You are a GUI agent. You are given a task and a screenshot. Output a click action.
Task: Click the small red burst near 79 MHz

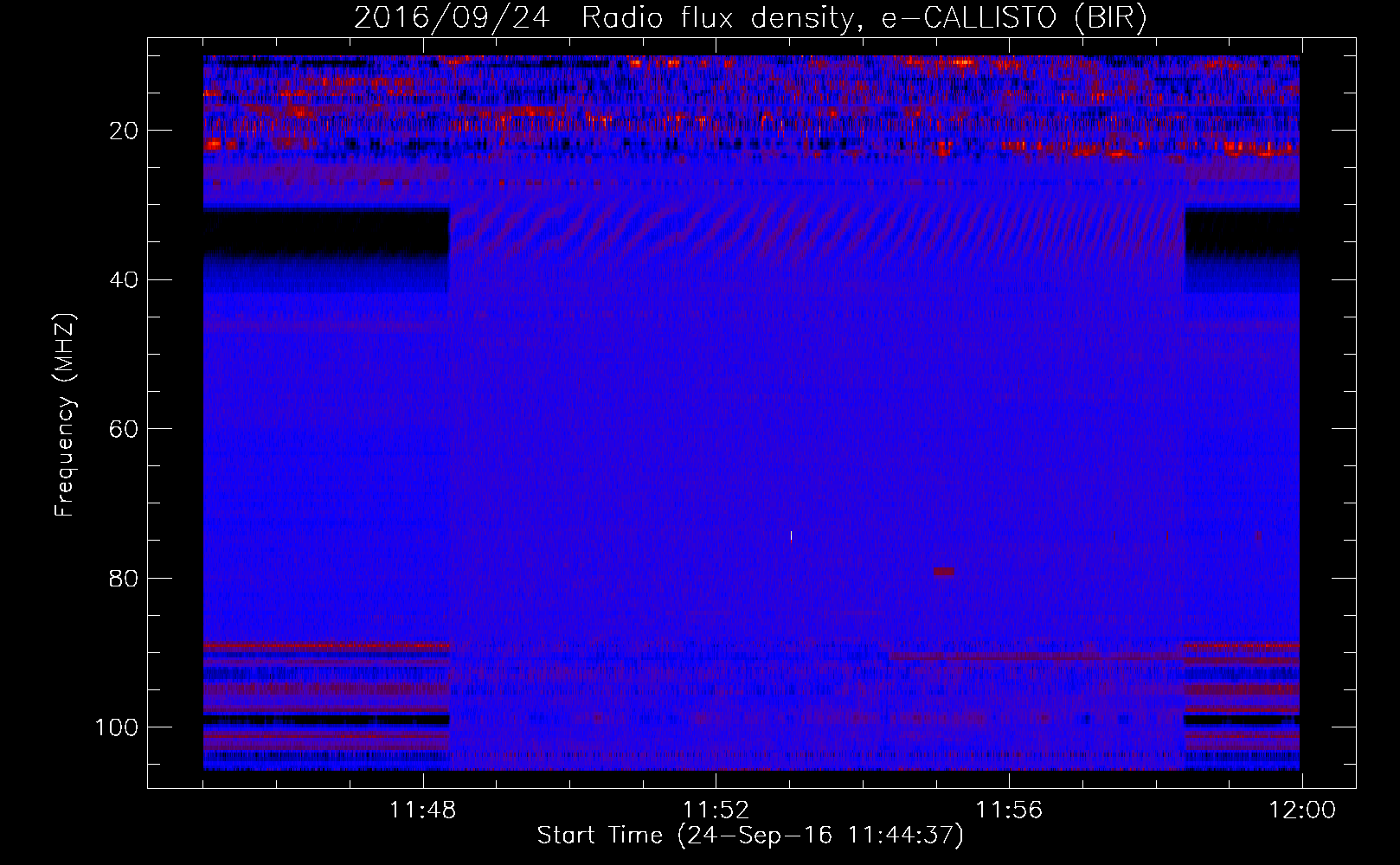click(x=944, y=572)
